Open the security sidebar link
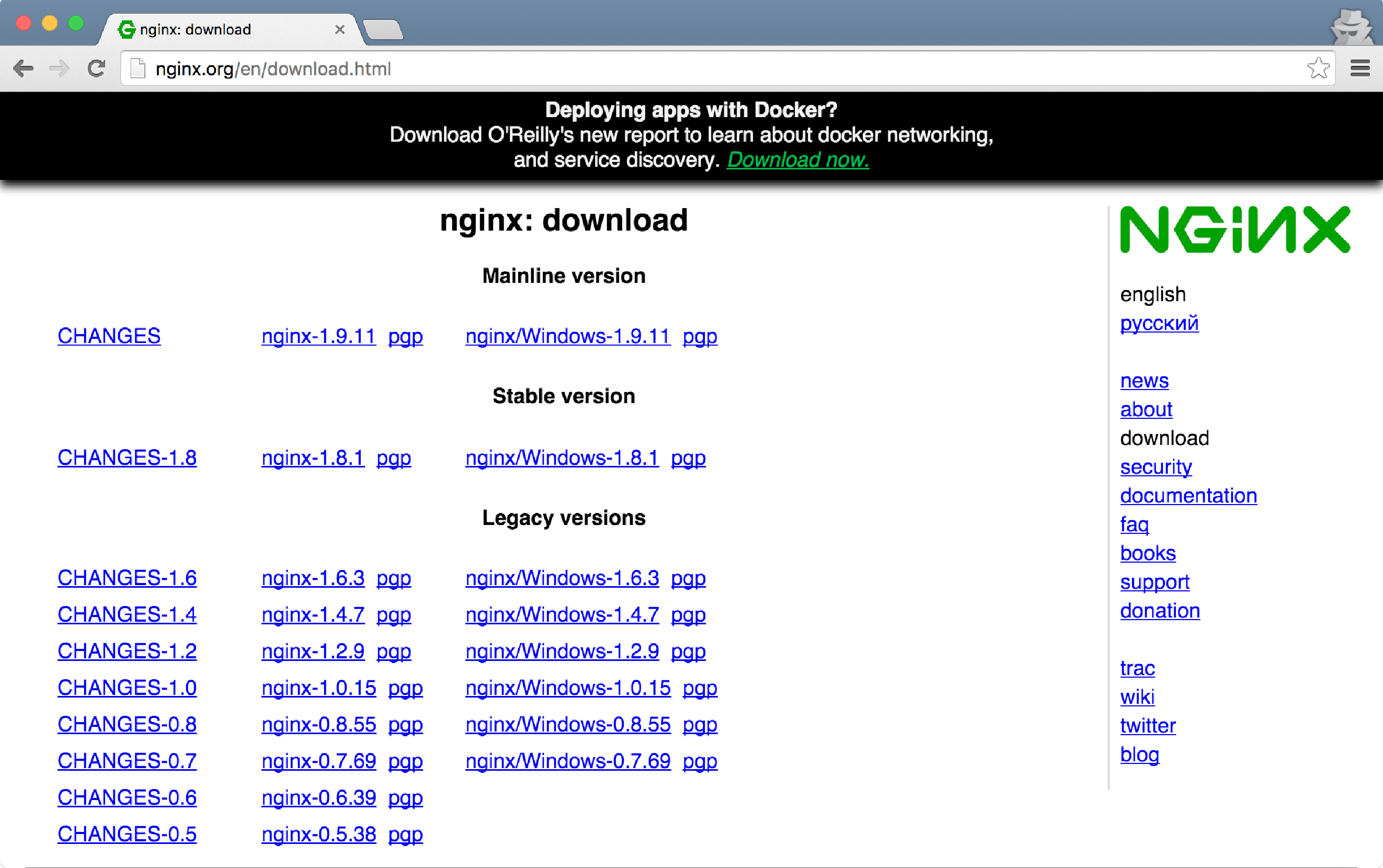This screenshot has height=868, width=1383. click(1156, 467)
